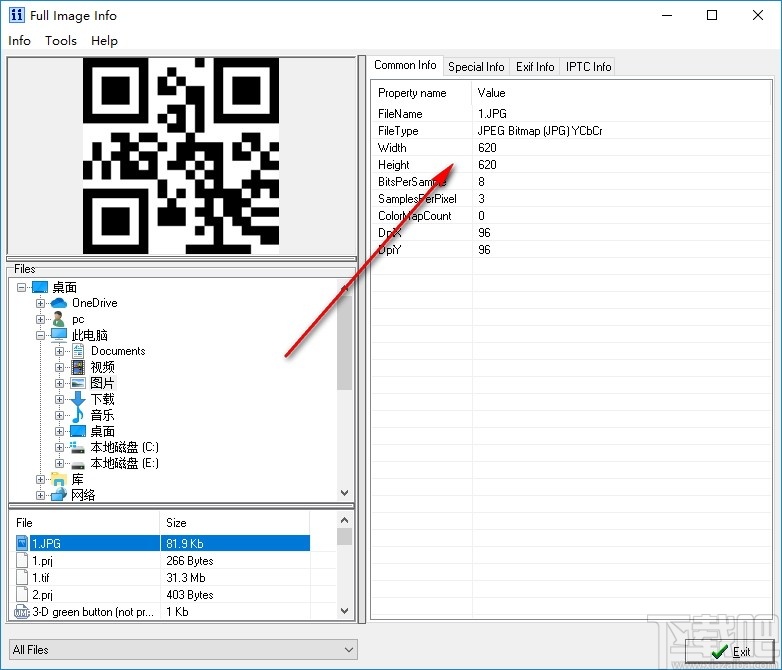
Task: Click the file list scroll down arrow
Action: point(345,611)
